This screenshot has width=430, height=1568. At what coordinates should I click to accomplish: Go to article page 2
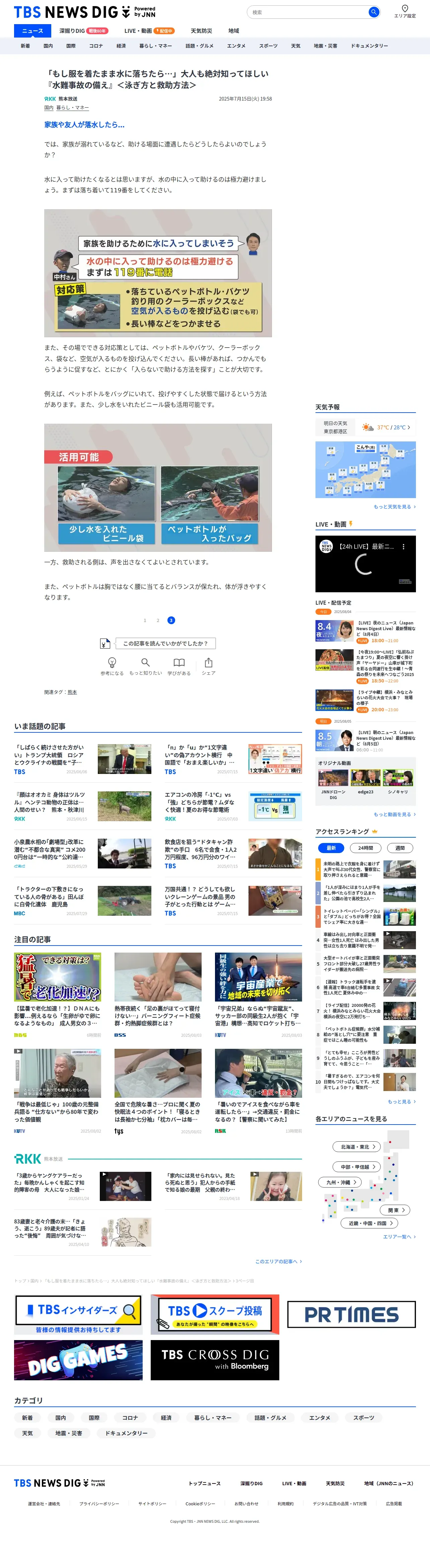click(x=157, y=620)
